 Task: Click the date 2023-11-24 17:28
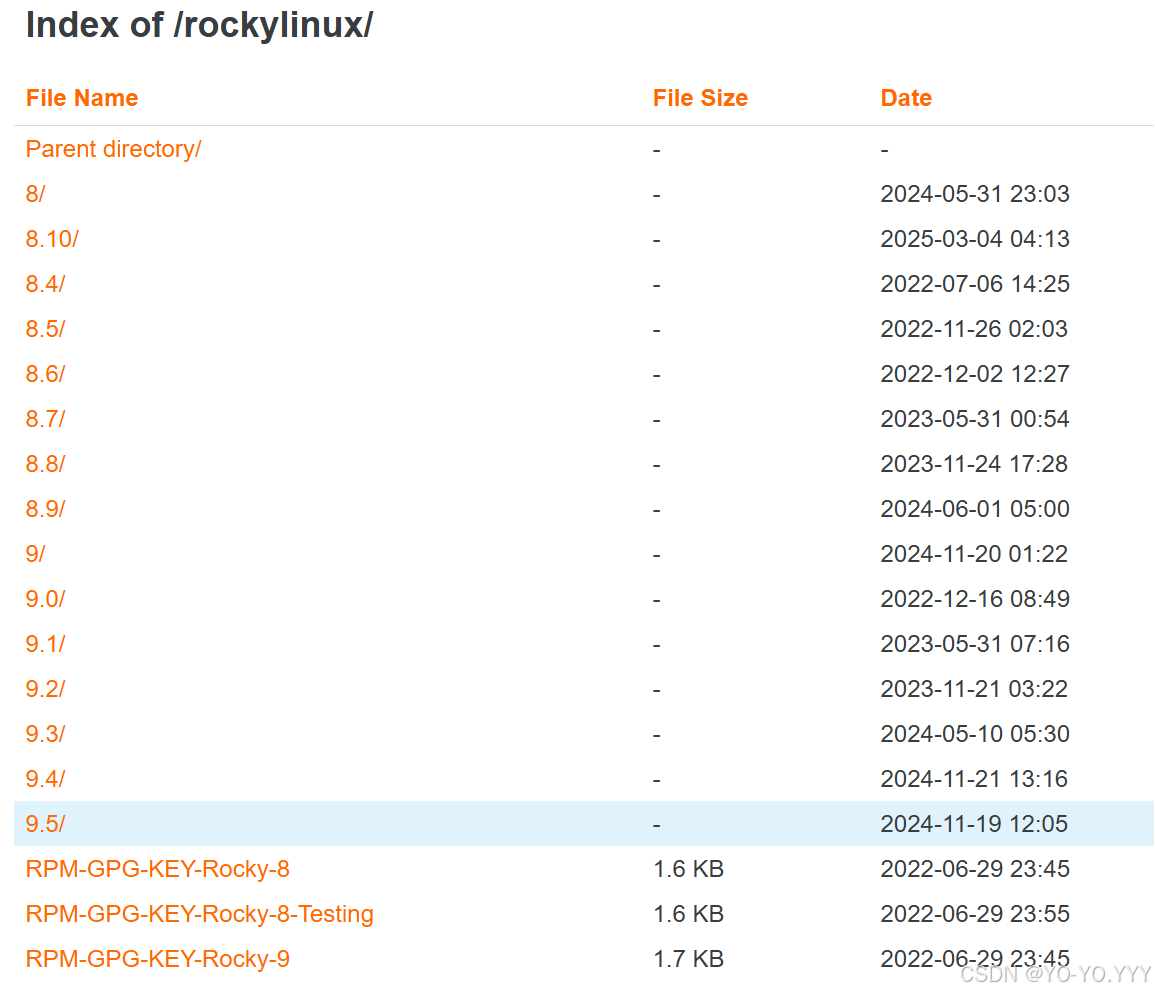pyautogui.click(x=974, y=463)
